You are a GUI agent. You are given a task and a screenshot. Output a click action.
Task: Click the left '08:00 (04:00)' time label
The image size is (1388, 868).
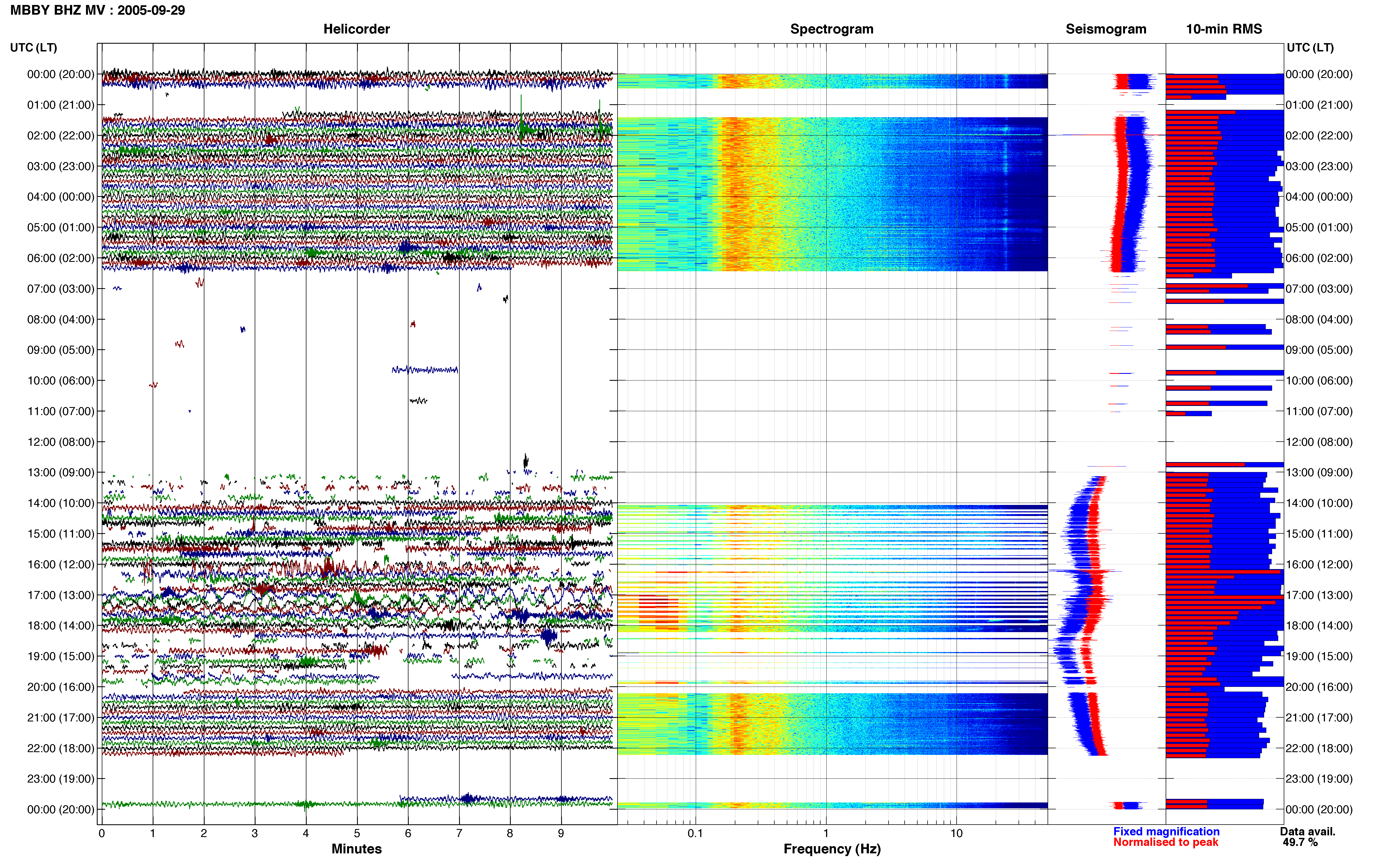[60, 319]
